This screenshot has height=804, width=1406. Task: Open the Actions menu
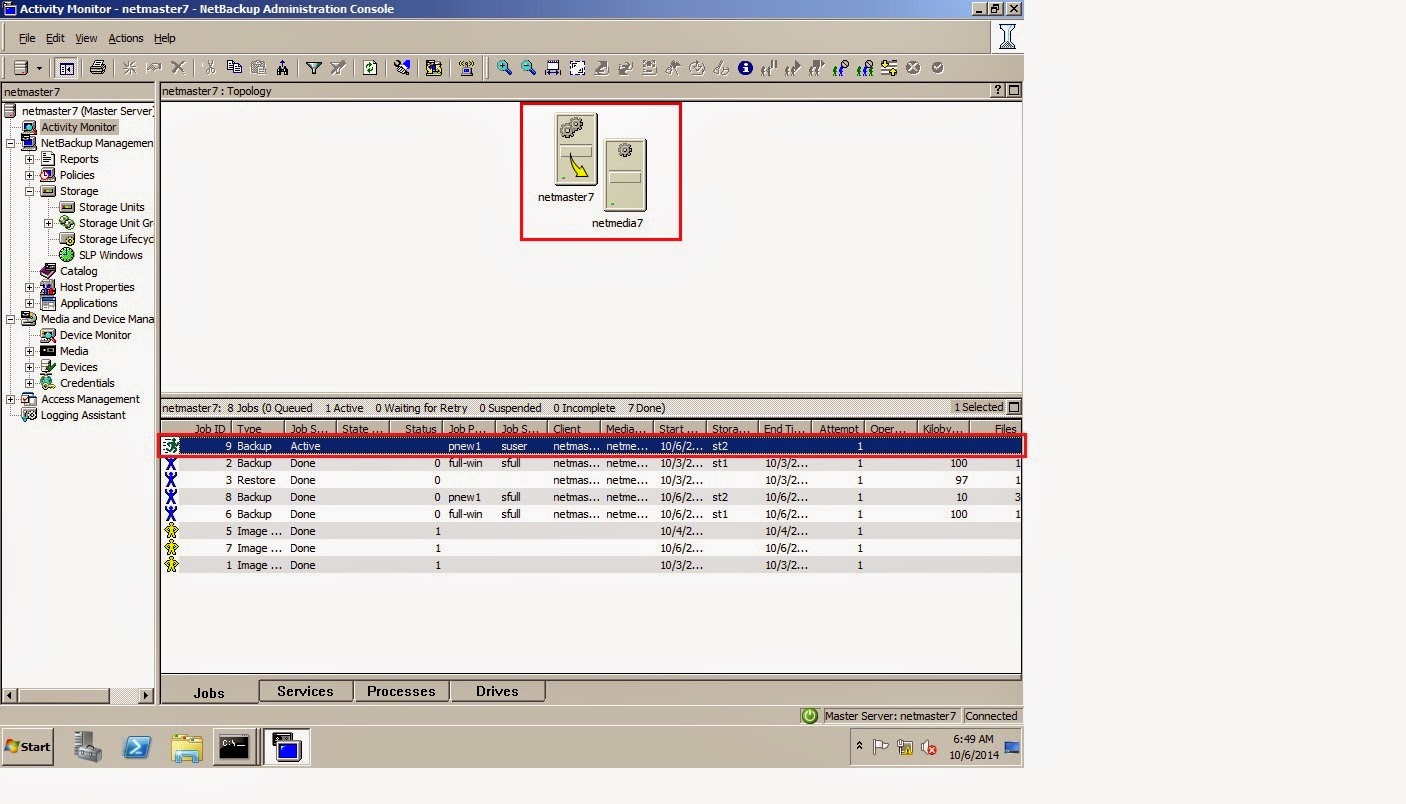[x=126, y=38]
